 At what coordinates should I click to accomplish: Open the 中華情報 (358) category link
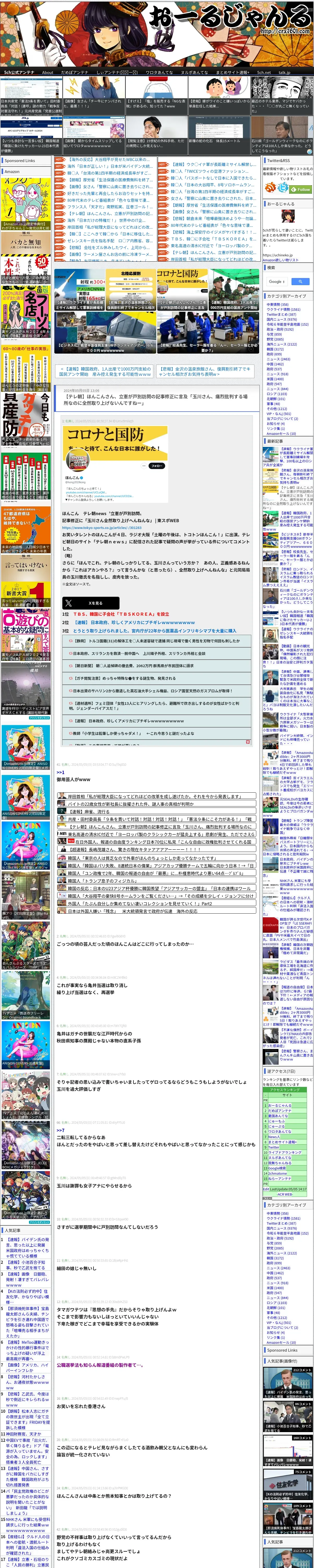[277, 304]
